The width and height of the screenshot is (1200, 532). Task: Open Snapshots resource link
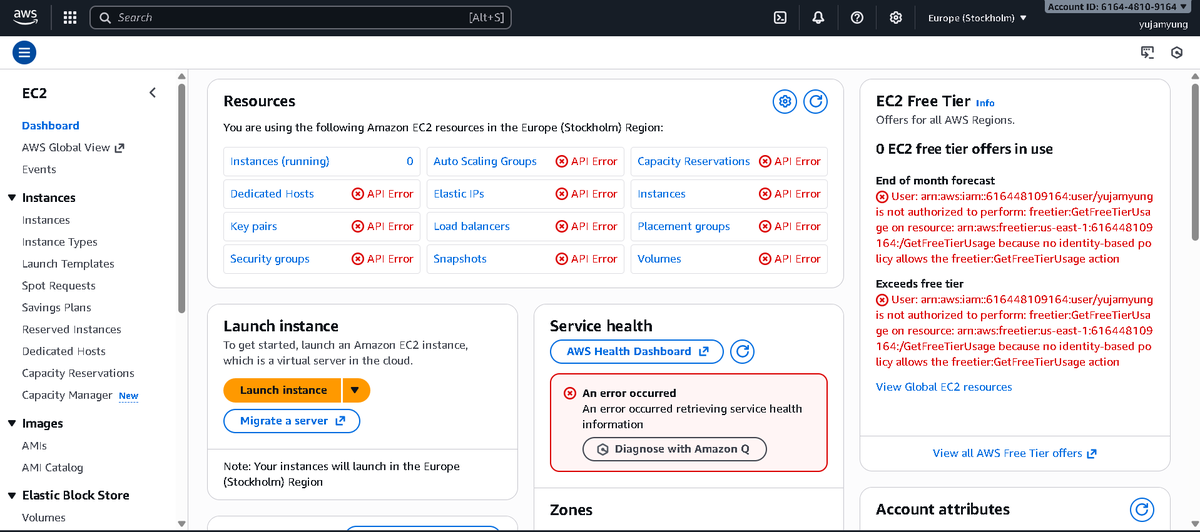(460, 259)
